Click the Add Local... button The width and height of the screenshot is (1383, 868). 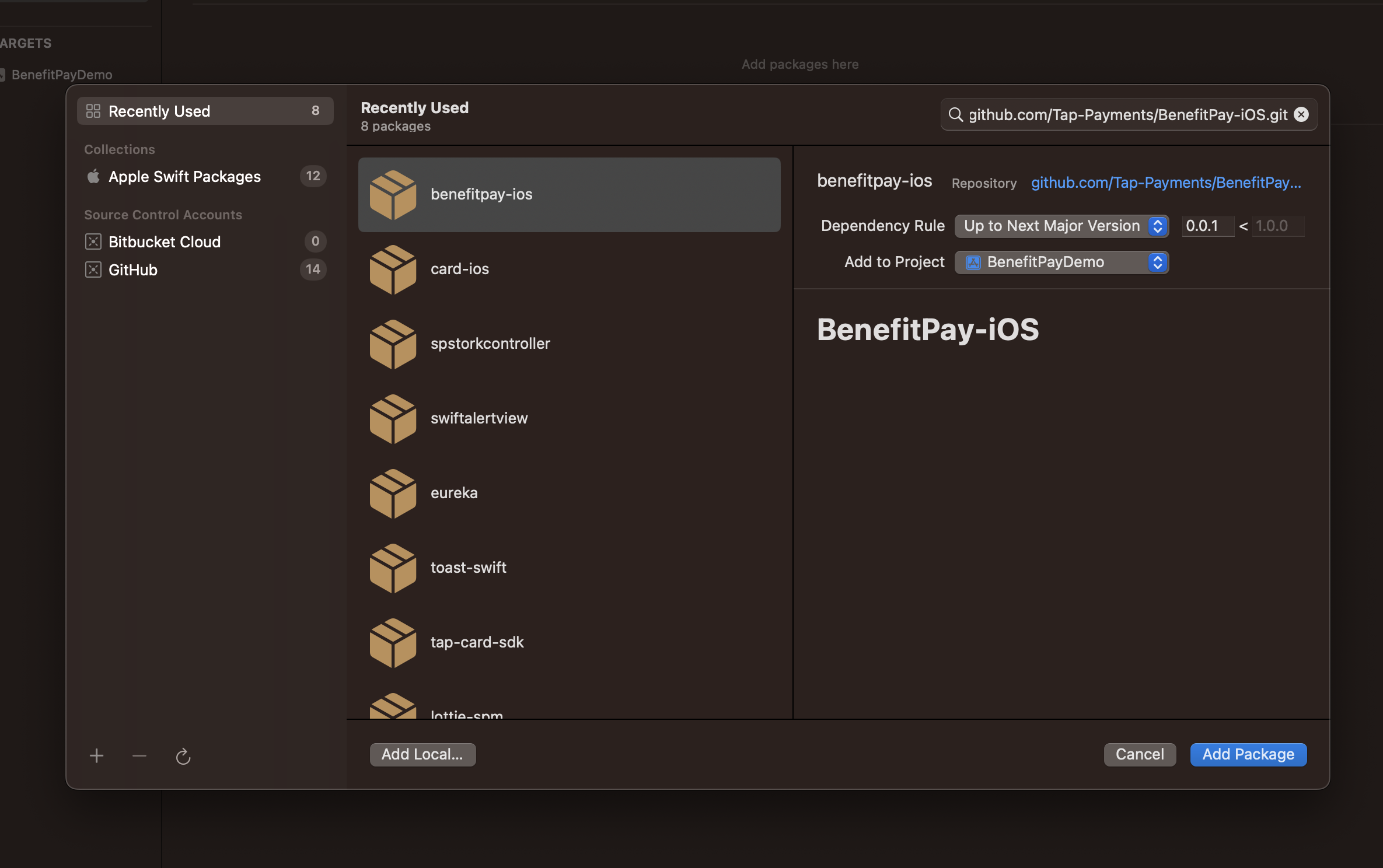pyautogui.click(x=422, y=754)
